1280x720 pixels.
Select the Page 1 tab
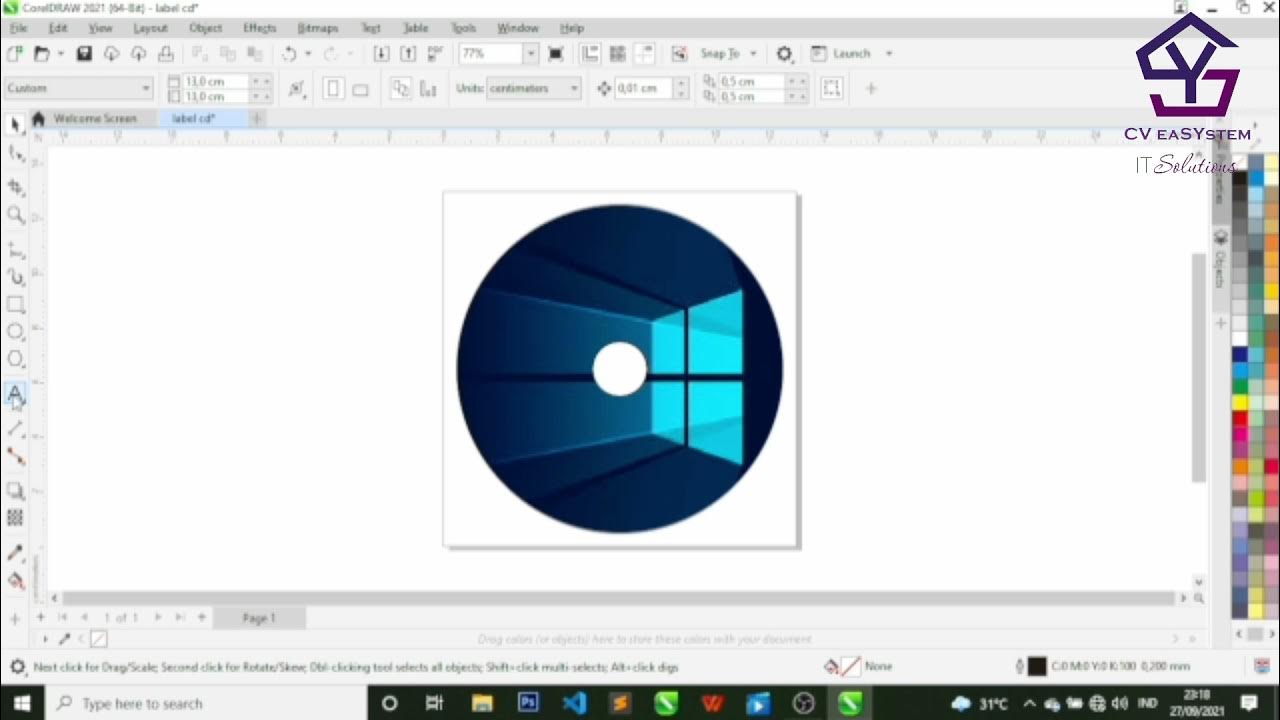pos(259,618)
